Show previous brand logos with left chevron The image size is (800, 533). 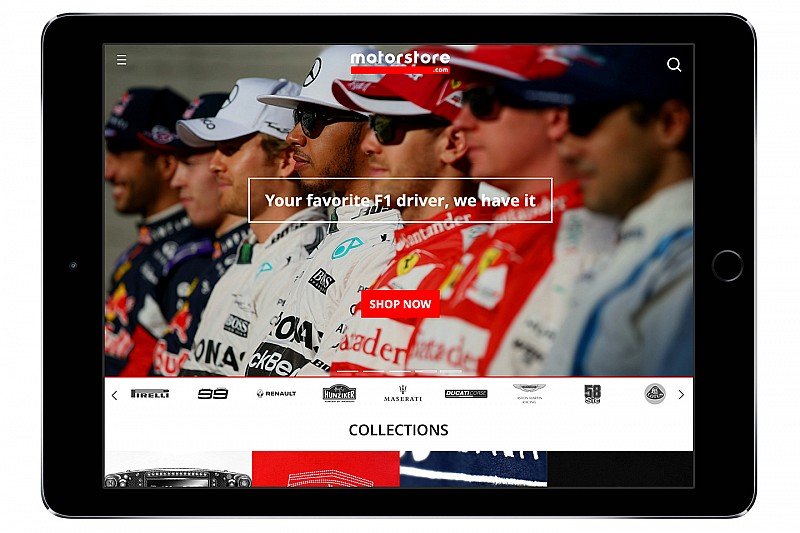click(114, 395)
